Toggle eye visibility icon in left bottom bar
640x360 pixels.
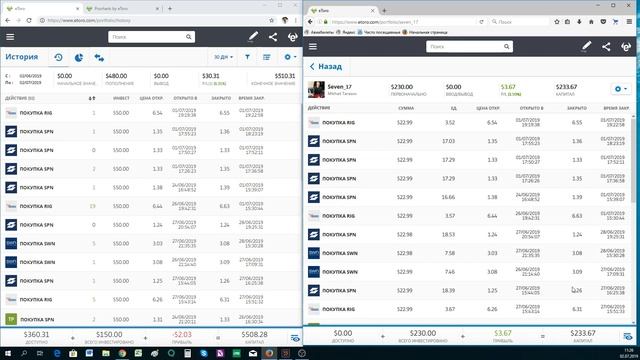click(295, 338)
